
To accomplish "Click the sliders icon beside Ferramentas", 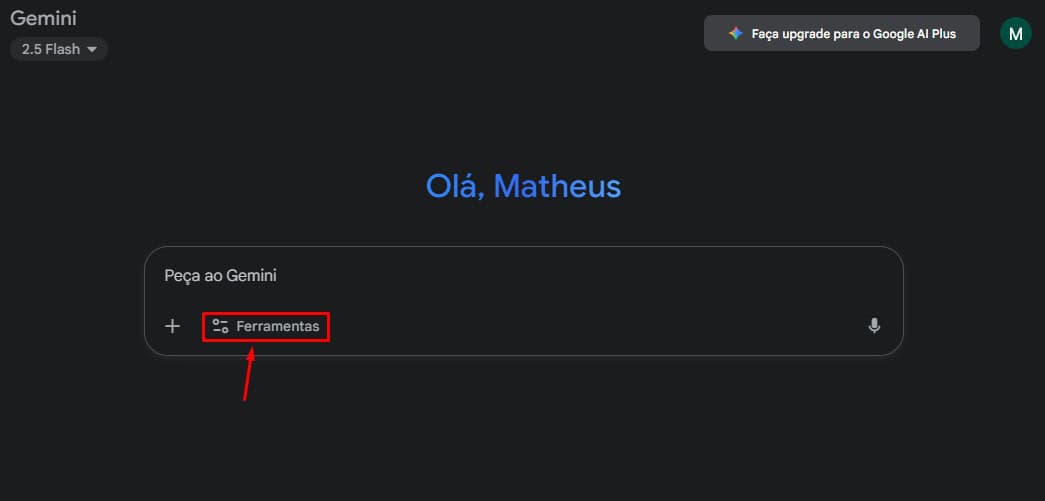I will pyautogui.click(x=221, y=326).
